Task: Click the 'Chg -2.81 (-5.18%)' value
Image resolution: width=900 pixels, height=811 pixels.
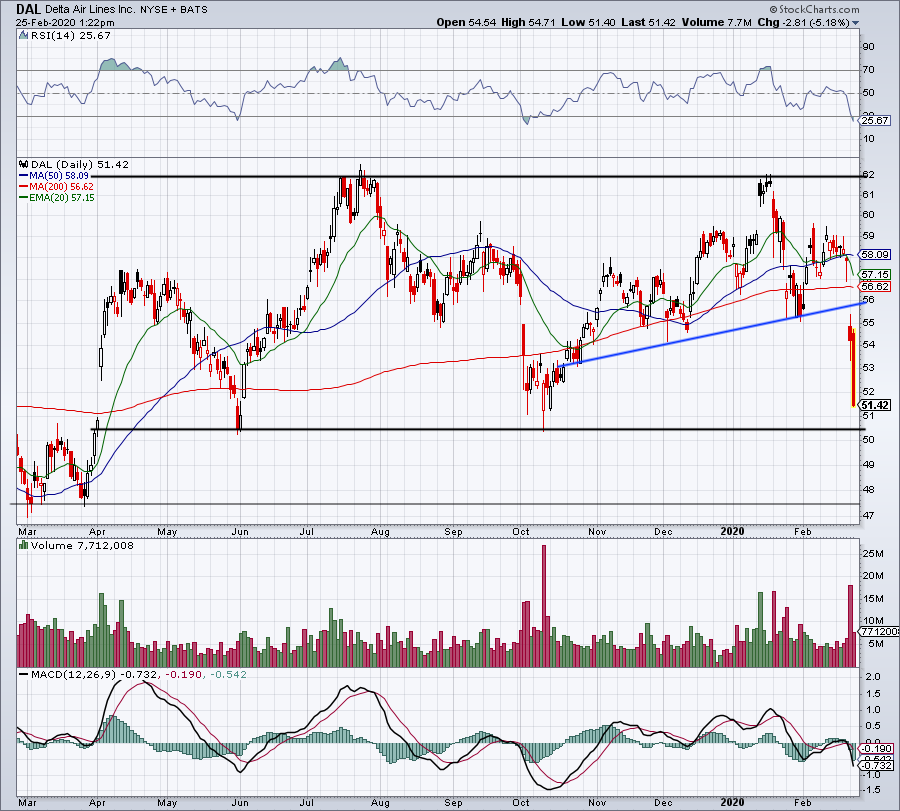Action: (803, 22)
